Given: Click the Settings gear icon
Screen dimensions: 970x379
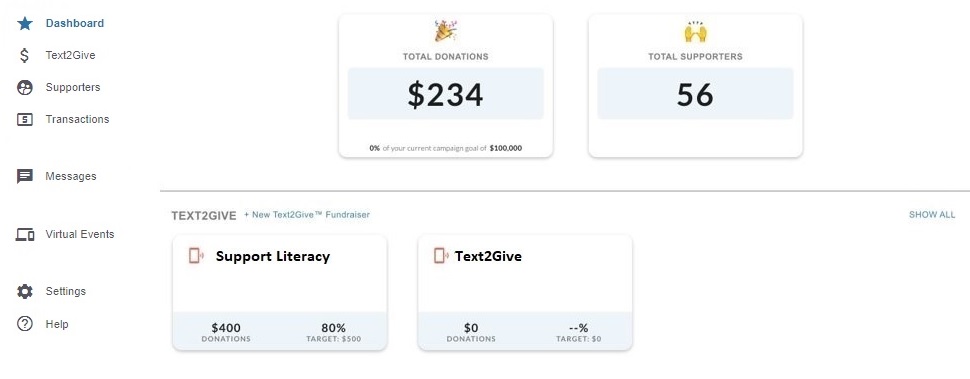Looking at the screenshot, I should tap(25, 291).
